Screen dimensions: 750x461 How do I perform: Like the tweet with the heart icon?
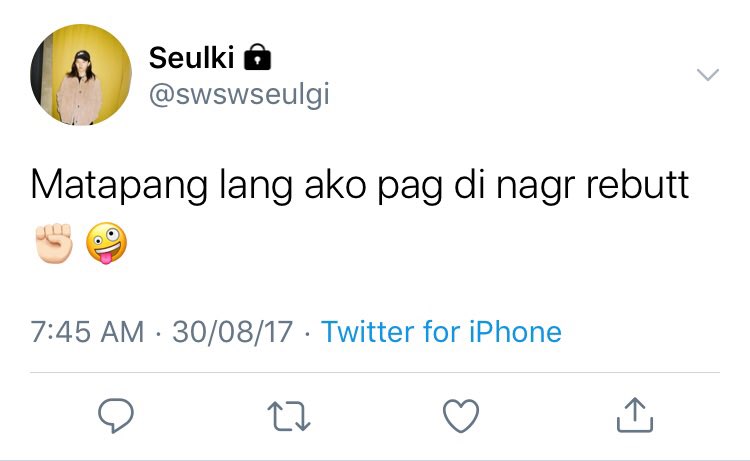coord(461,416)
